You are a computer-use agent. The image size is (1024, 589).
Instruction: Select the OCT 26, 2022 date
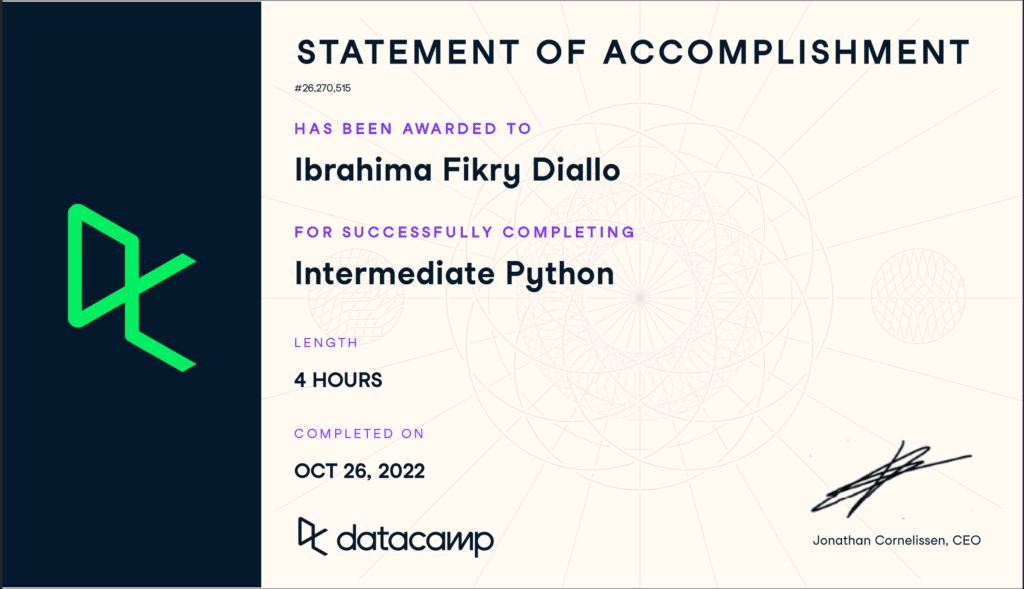click(x=359, y=471)
